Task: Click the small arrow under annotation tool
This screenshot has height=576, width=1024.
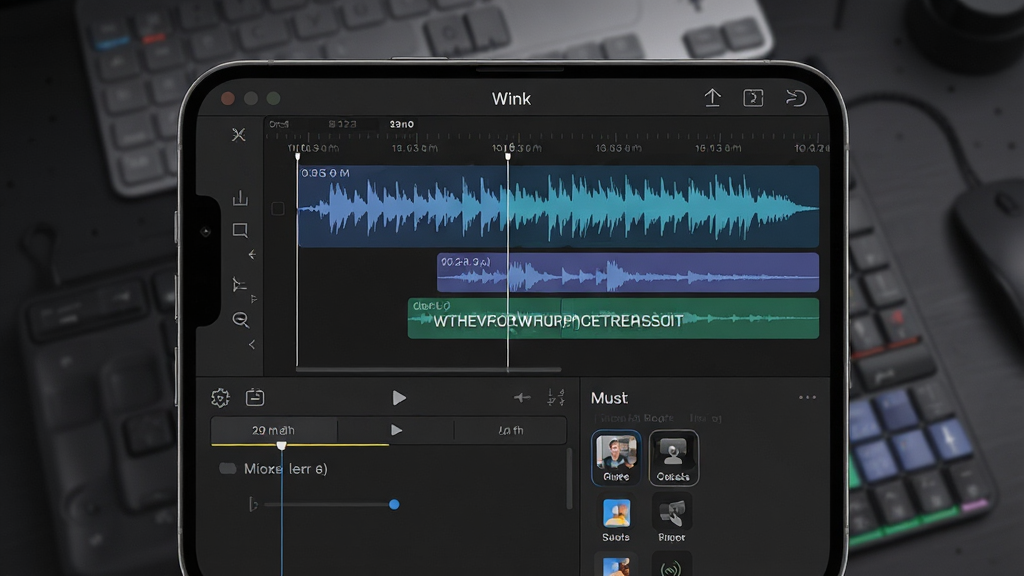Action: coord(252,255)
